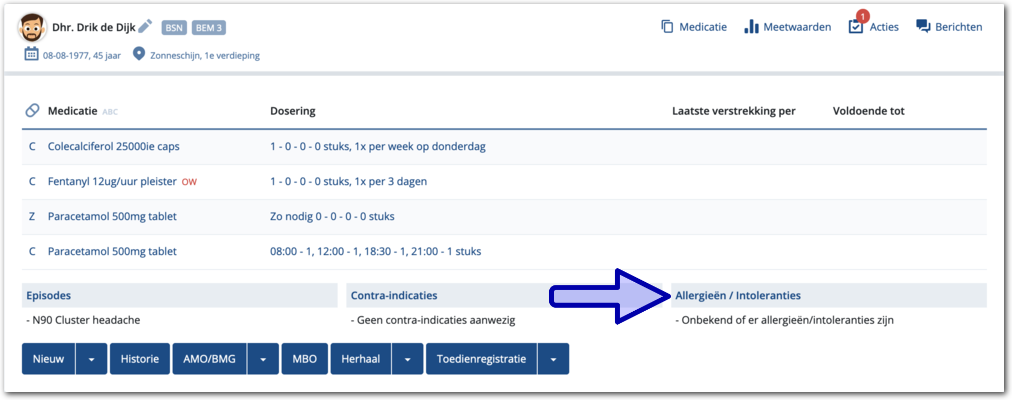
Task: Click the patient avatar picture
Action: [x=34, y=27]
